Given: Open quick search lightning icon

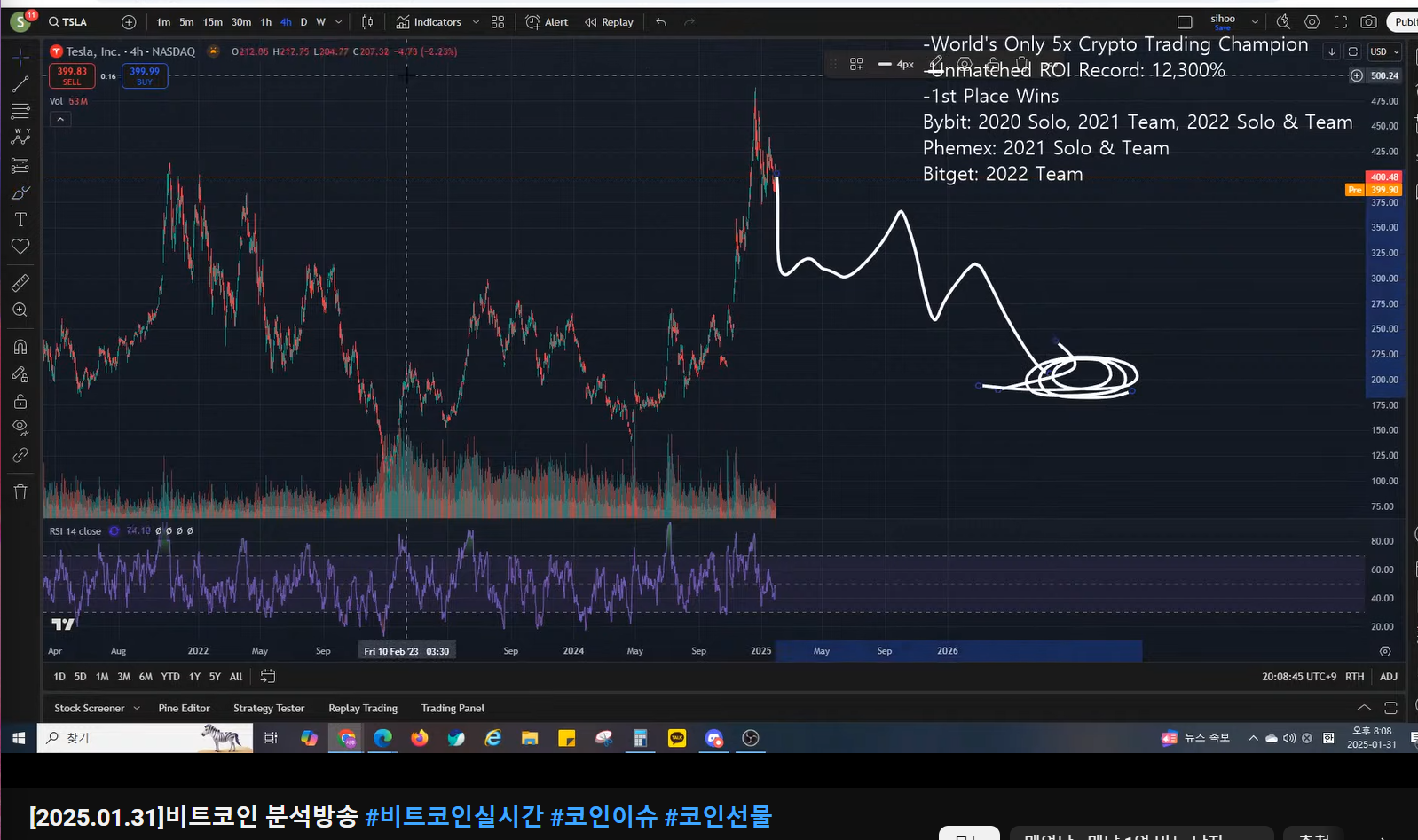Looking at the screenshot, I should (1283, 22).
